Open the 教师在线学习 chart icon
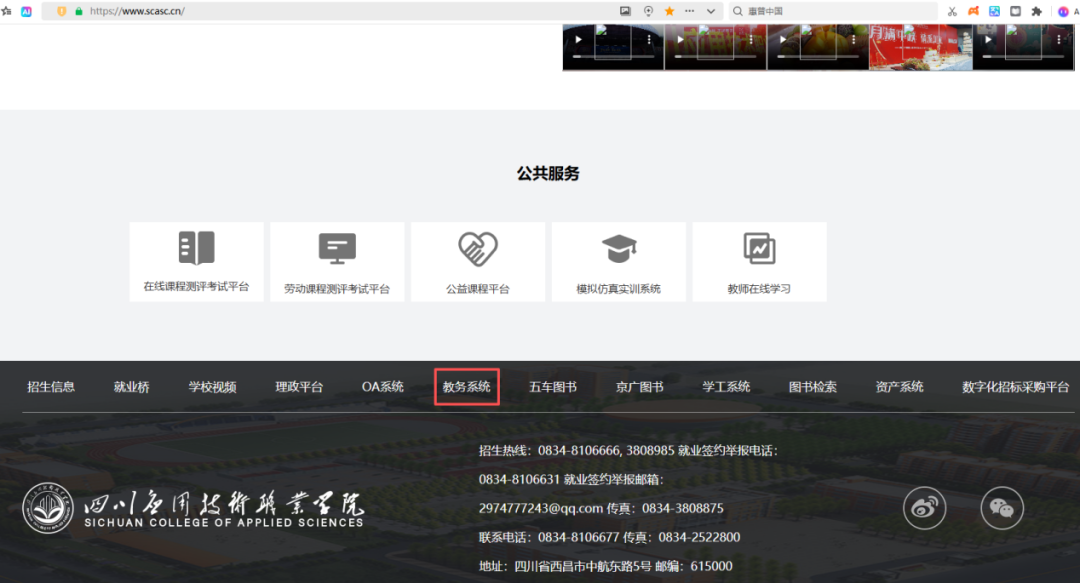 (x=759, y=248)
